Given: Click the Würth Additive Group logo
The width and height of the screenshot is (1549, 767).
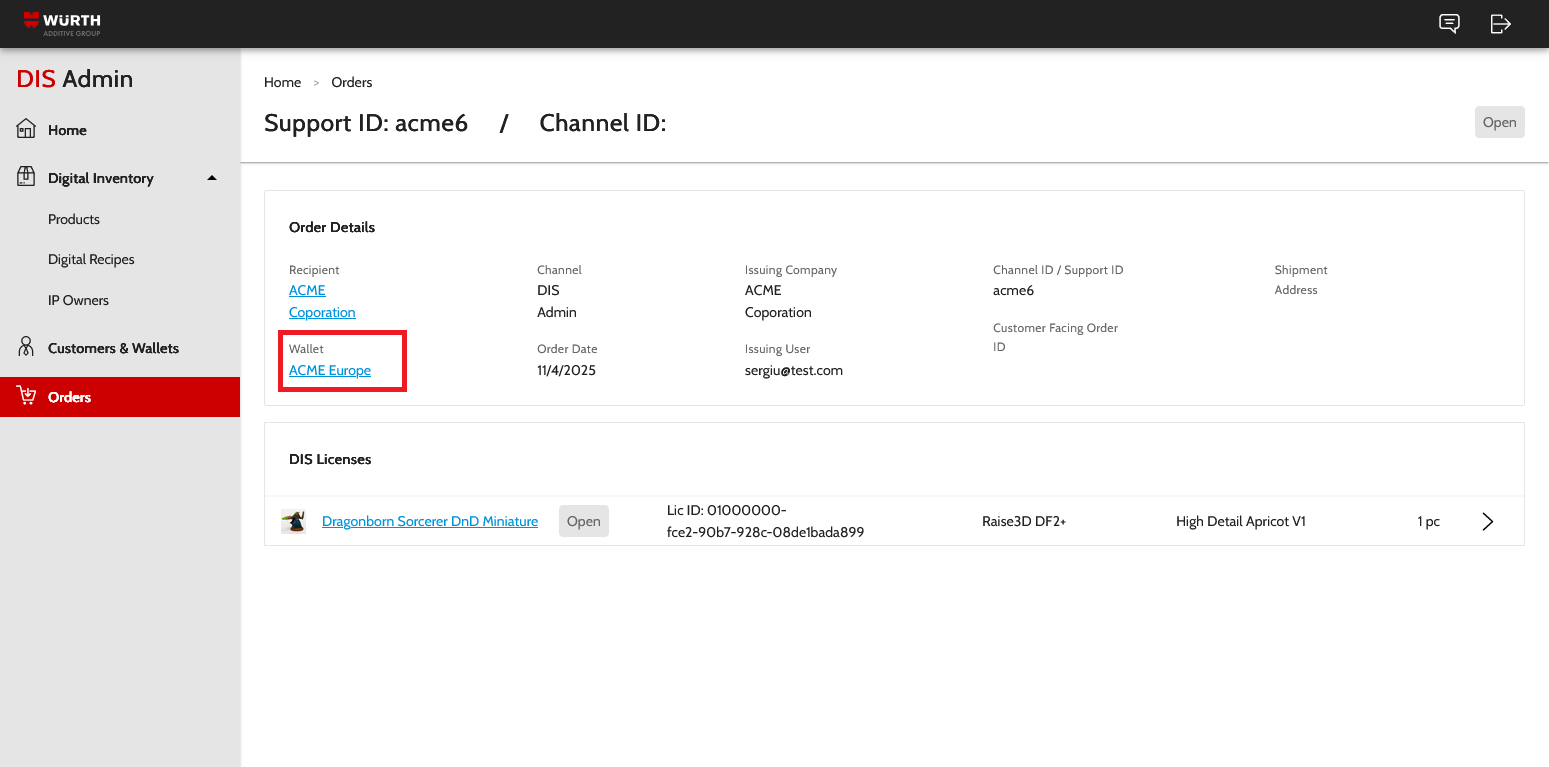Looking at the screenshot, I should [62, 23].
